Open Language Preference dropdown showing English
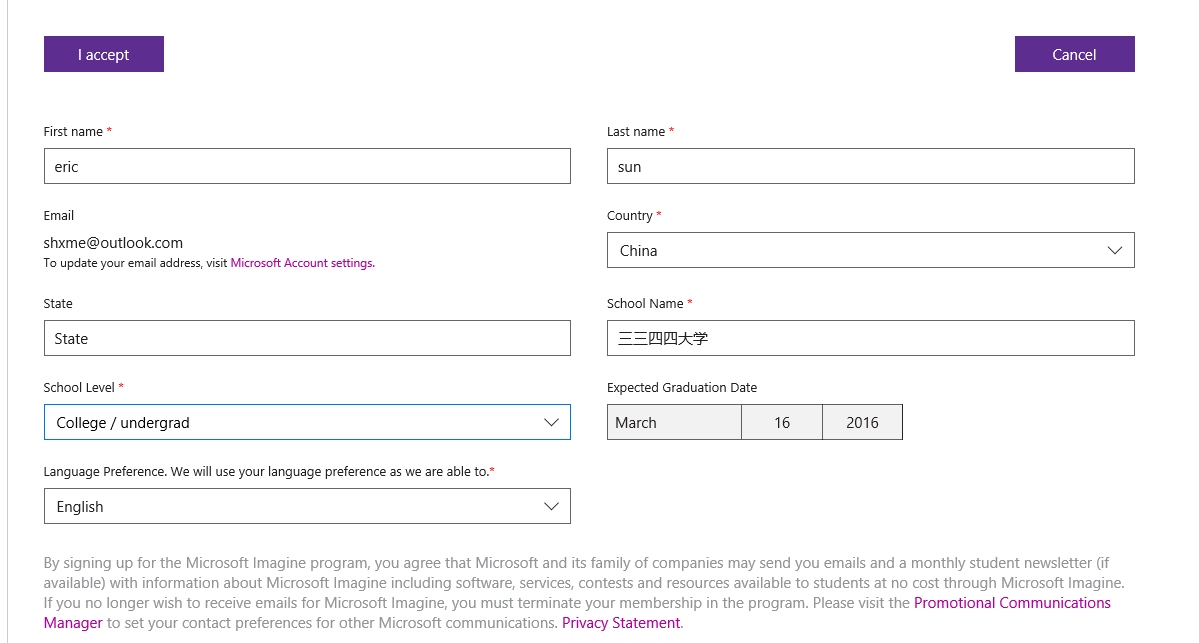Viewport: 1199px width, 643px height. (x=307, y=506)
